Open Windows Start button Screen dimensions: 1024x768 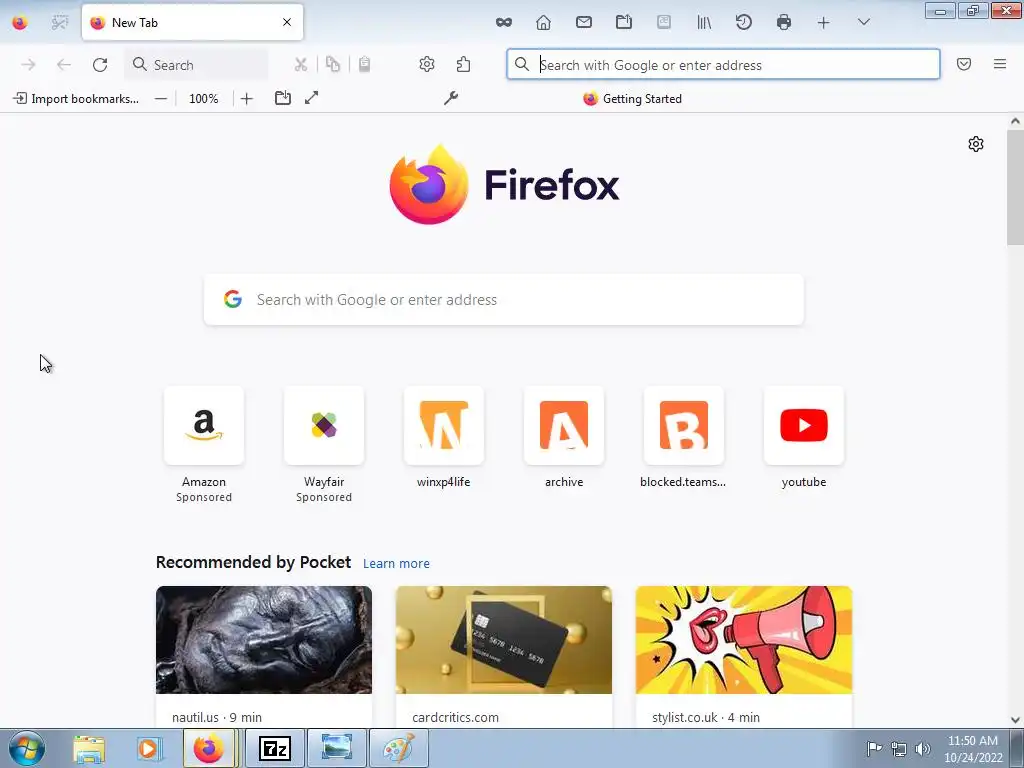[x=27, y=748]
